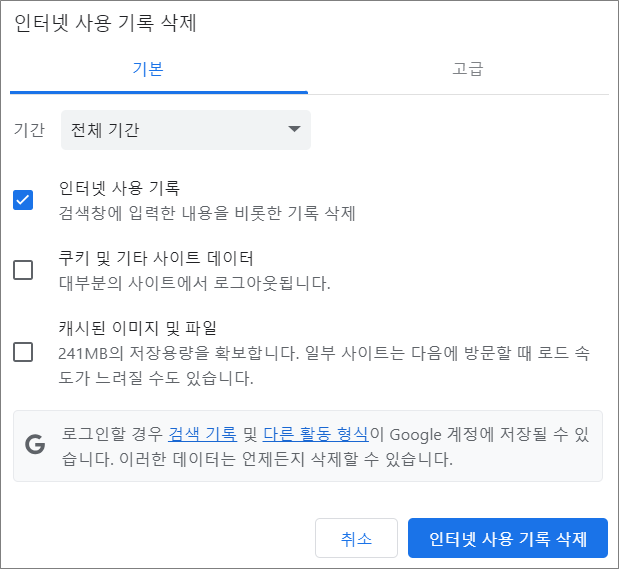This screenshot has width=619, height=569.
Task: Click the 캐시된 이미지 및 파일 heading
Action: (137, 328)
